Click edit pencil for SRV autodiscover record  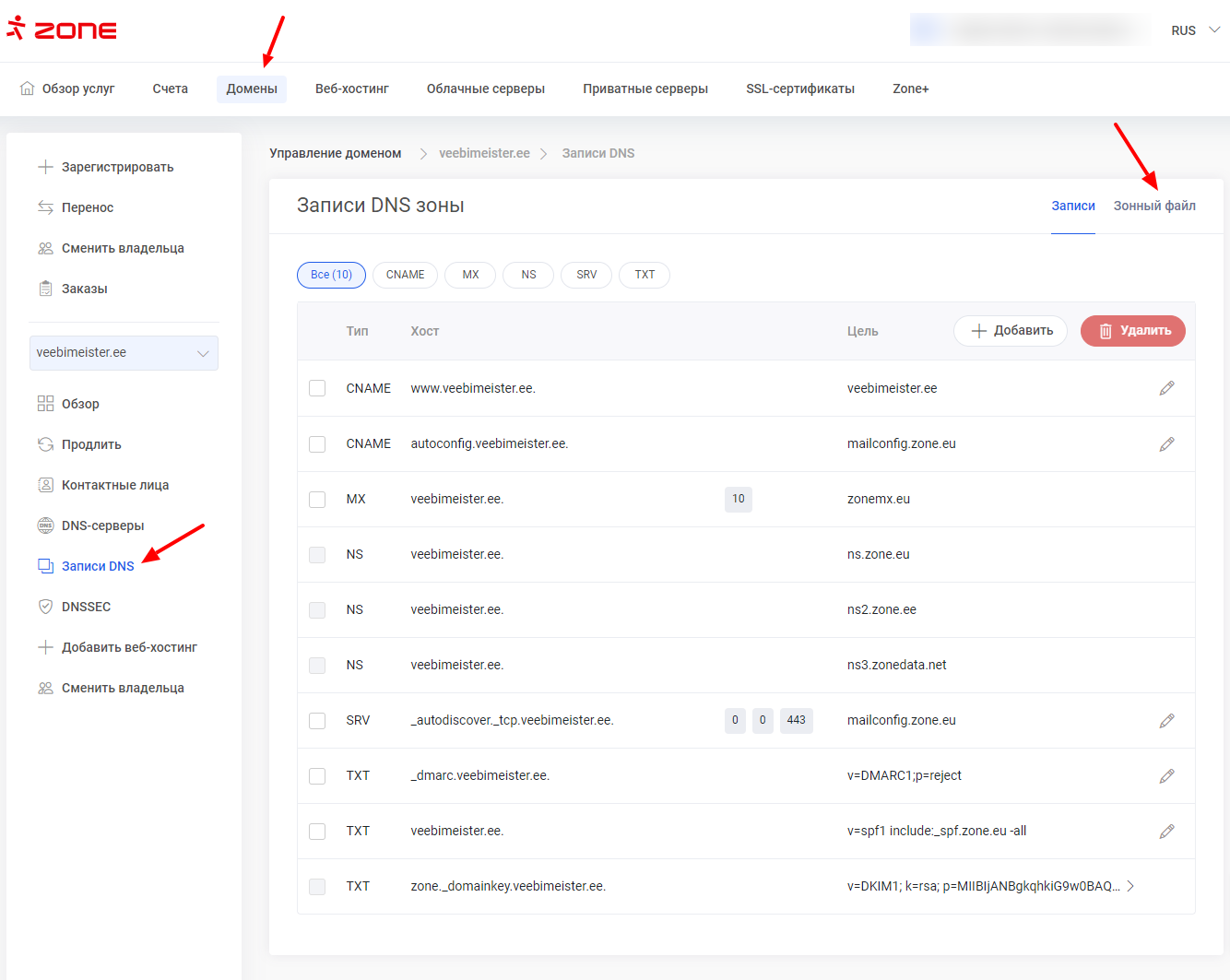pyautogui.click(x=1166, y=721)
